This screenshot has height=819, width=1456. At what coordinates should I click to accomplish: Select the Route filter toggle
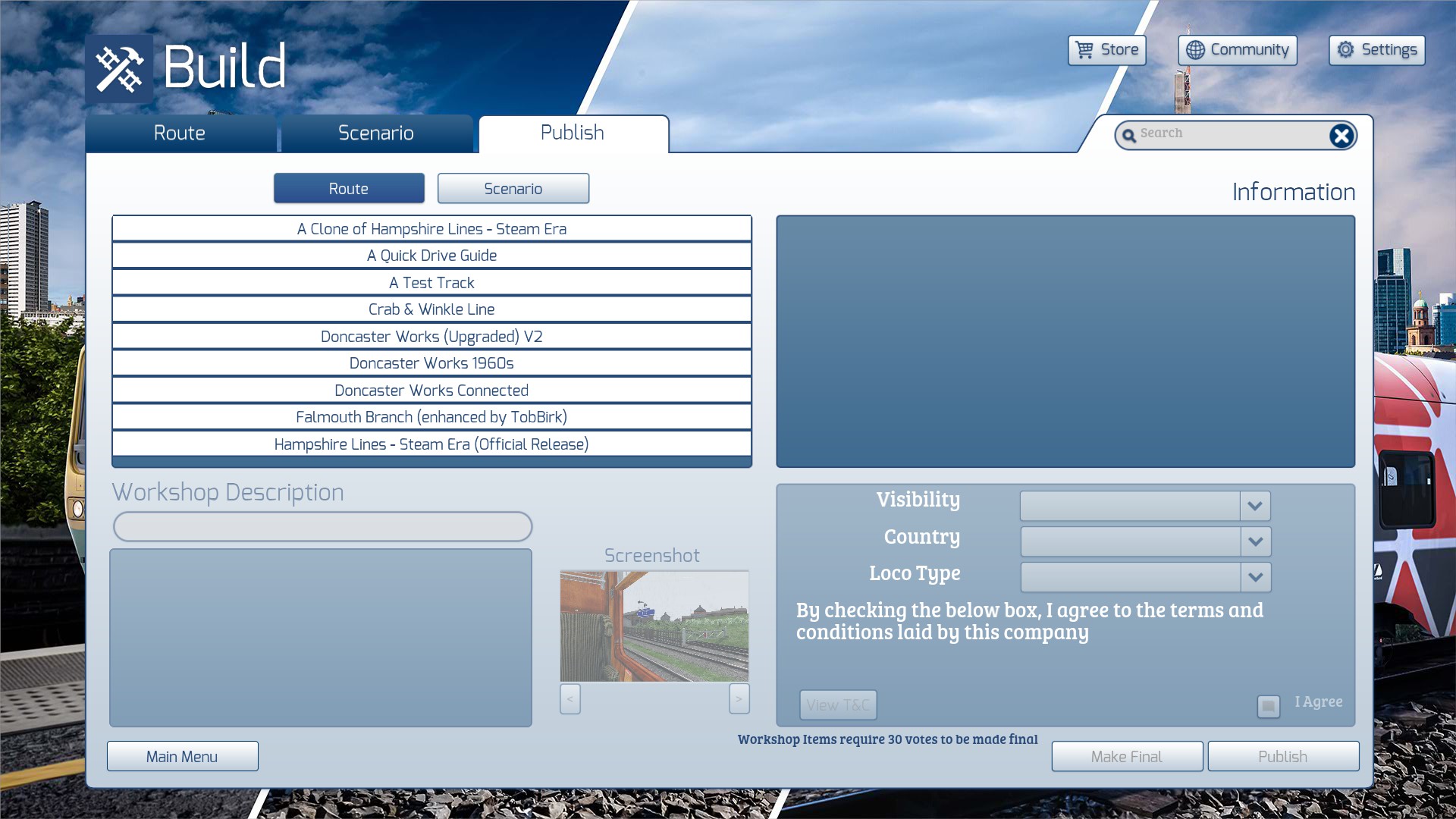click(349, 189)
